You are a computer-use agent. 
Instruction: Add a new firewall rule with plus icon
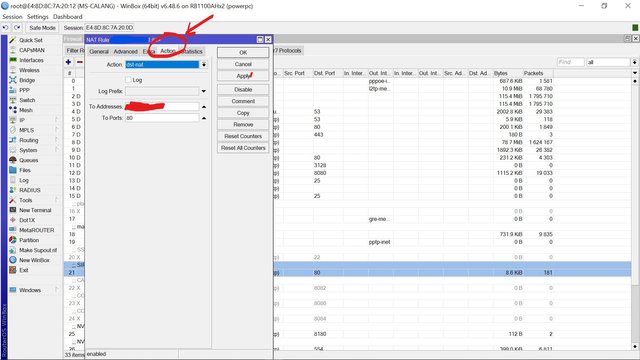[68, 62]
